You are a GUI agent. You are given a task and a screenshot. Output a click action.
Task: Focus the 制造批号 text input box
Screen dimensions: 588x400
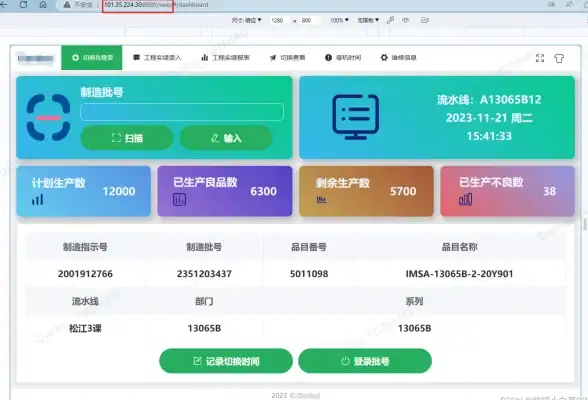[182, 112]
